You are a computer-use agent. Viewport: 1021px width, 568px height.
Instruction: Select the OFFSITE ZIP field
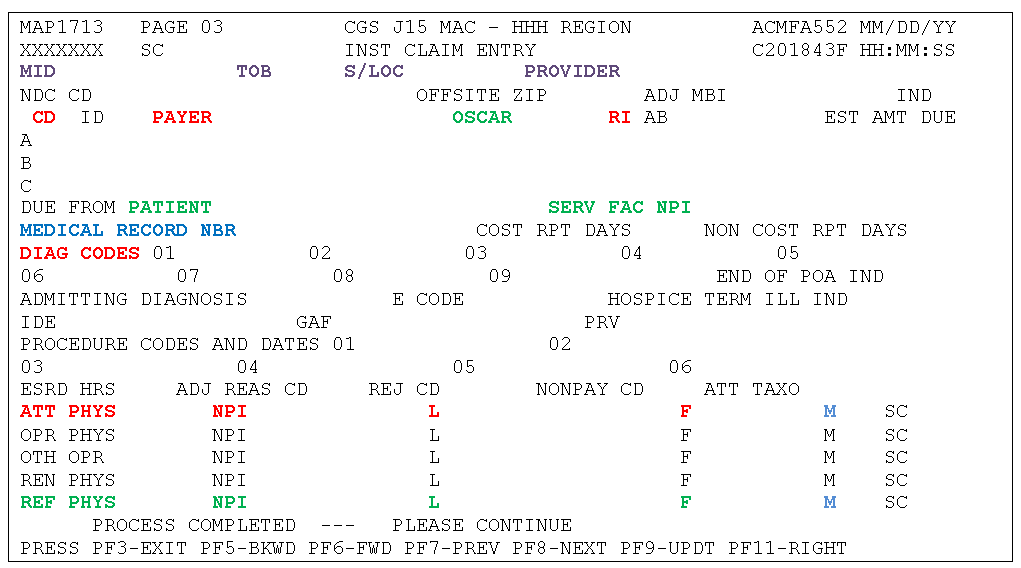point(481,96)
